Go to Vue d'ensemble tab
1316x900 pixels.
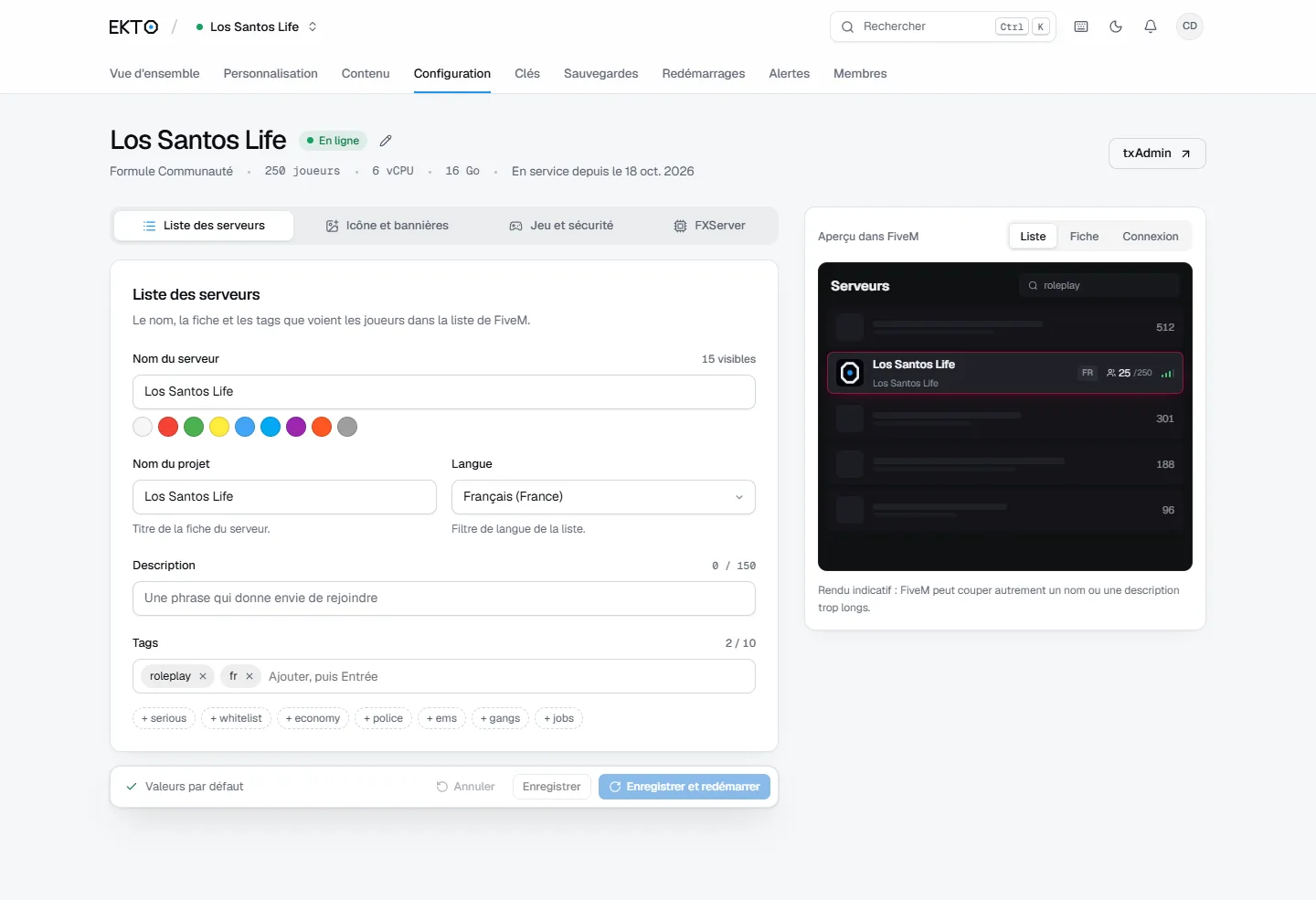[154, 74]
